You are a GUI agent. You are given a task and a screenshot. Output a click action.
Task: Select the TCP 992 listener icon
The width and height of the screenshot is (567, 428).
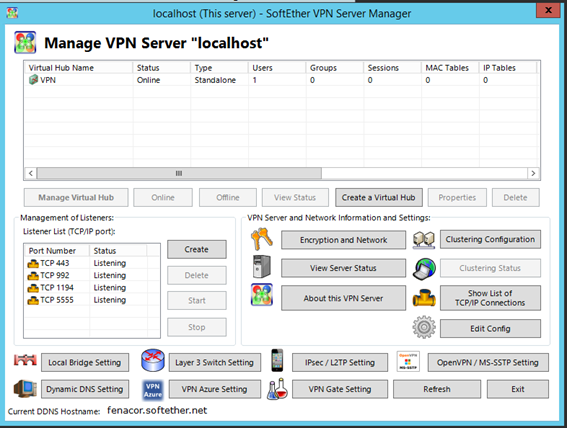(33, 276)
